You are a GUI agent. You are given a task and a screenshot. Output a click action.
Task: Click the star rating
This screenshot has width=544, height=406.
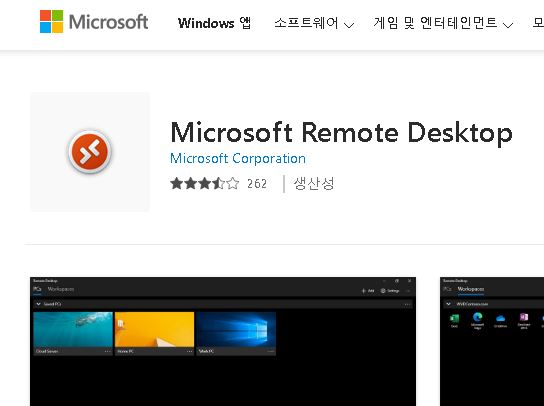[204, 183]
